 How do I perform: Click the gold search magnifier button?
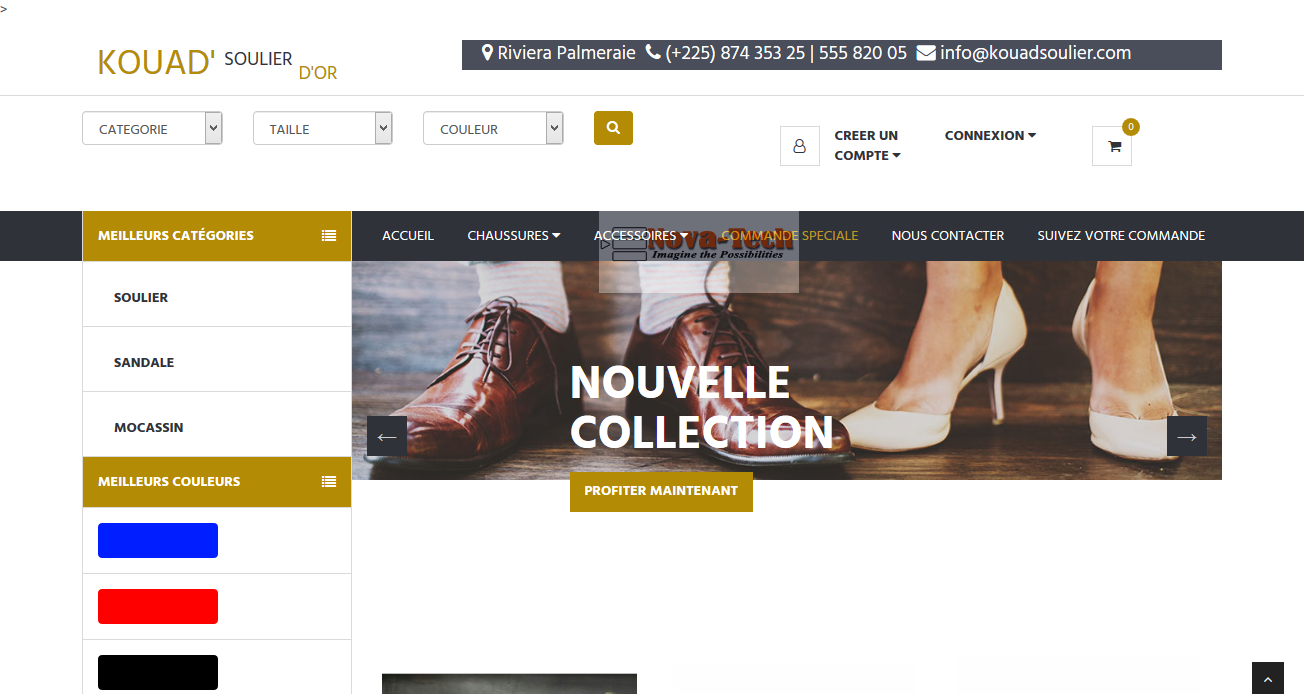(x=613, y=128)
